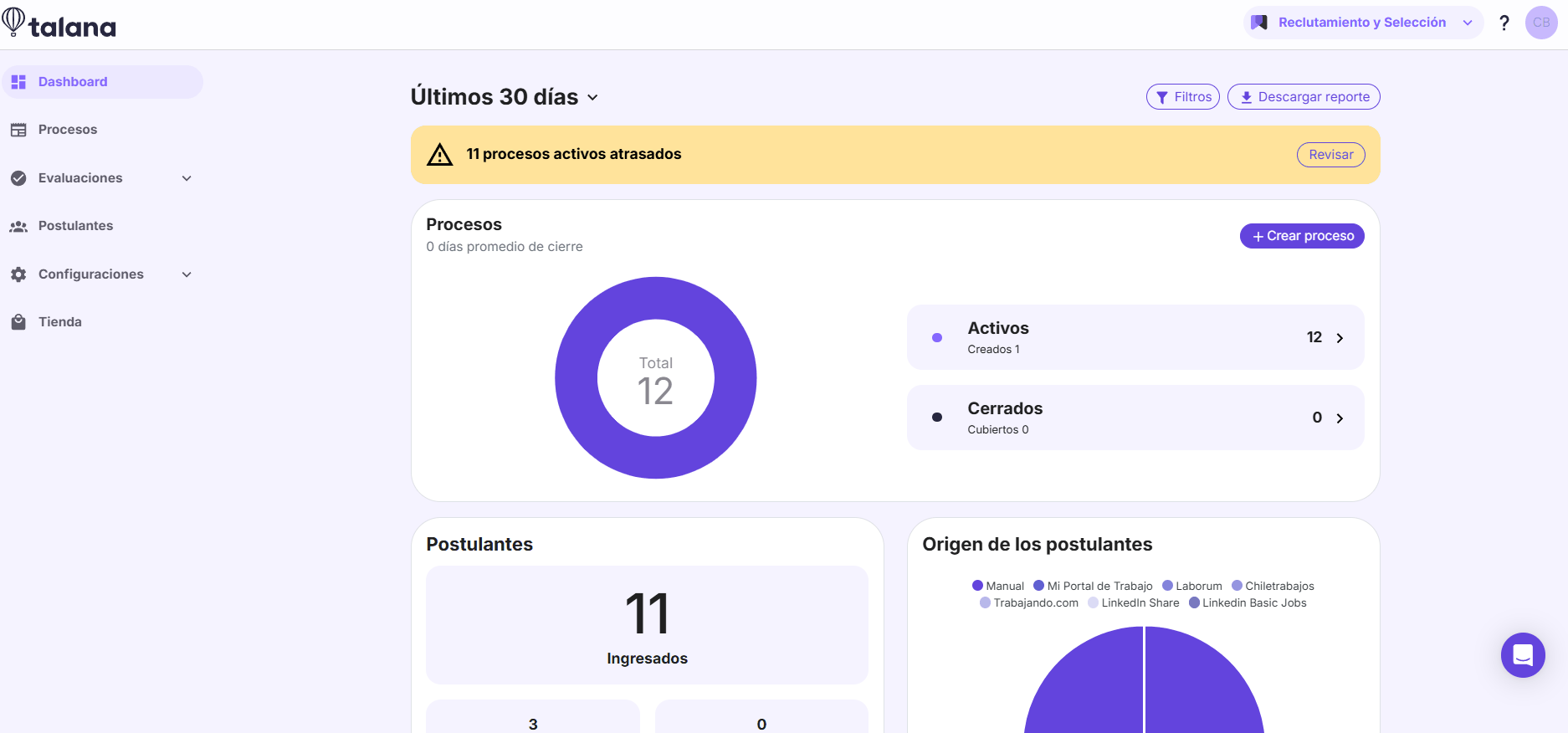Click the Postulantes people icon
Viewport: 1568px width, 733px height.
tap(18, 226)
